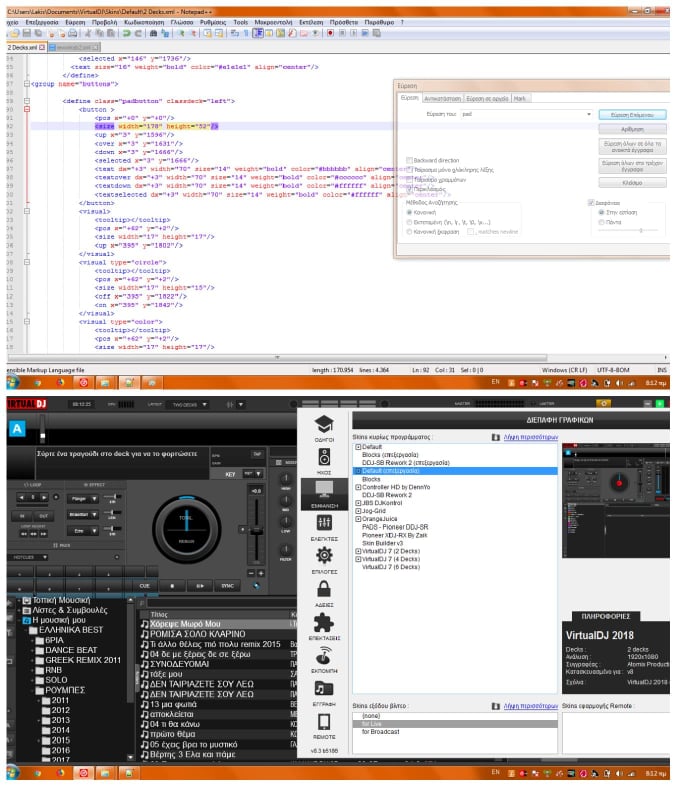This screenshot has height=787, width=677.
Task: Click the Notepad++ Redo toolbar icon
Action: click(x=138, y=33)
